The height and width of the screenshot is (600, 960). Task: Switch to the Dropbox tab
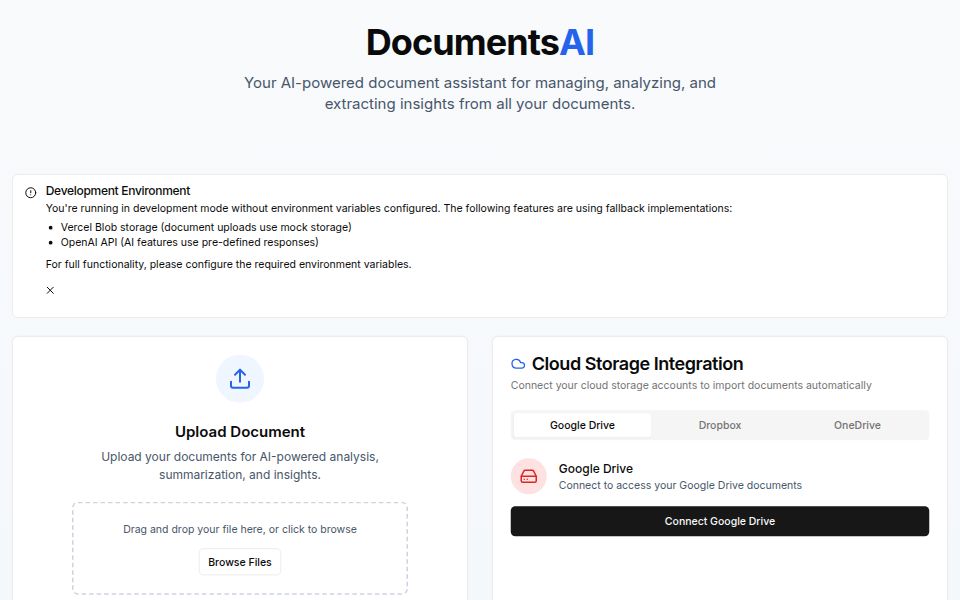[x=719, y=424]
